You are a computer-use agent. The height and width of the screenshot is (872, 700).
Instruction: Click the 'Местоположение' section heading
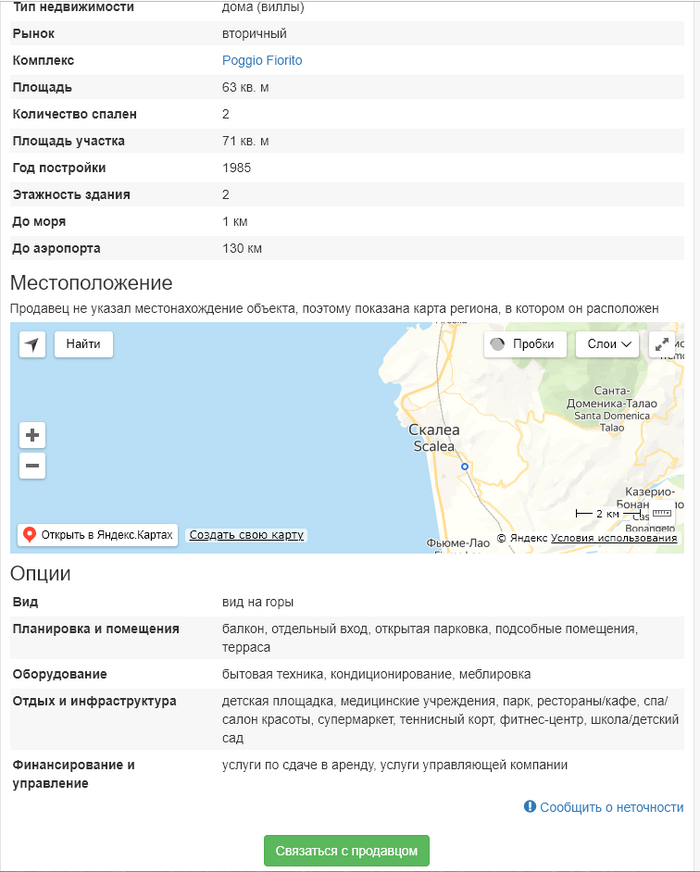(92, 283)
